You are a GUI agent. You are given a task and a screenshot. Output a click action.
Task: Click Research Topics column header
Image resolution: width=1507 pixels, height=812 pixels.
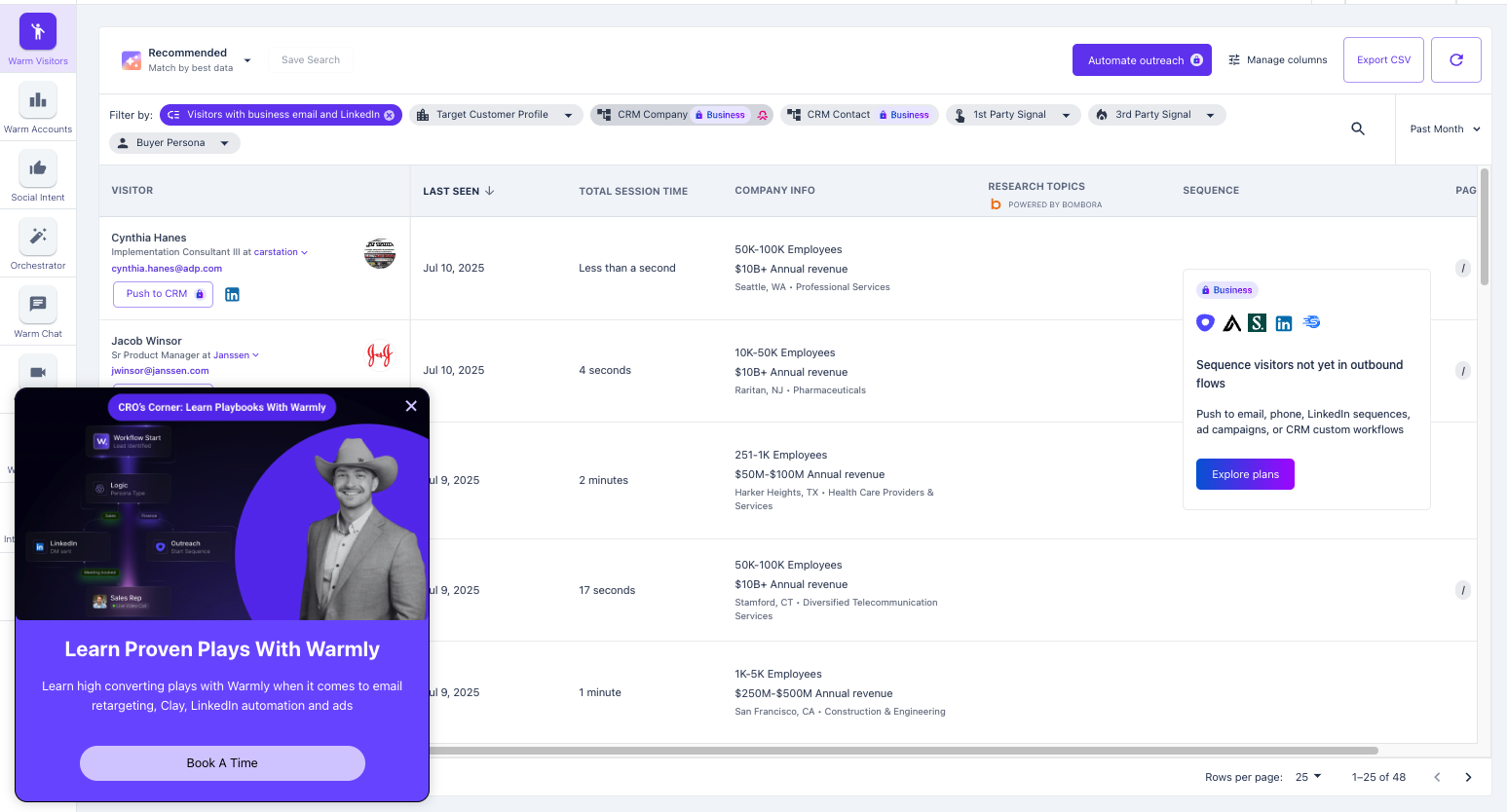[x=1036, y=186]
